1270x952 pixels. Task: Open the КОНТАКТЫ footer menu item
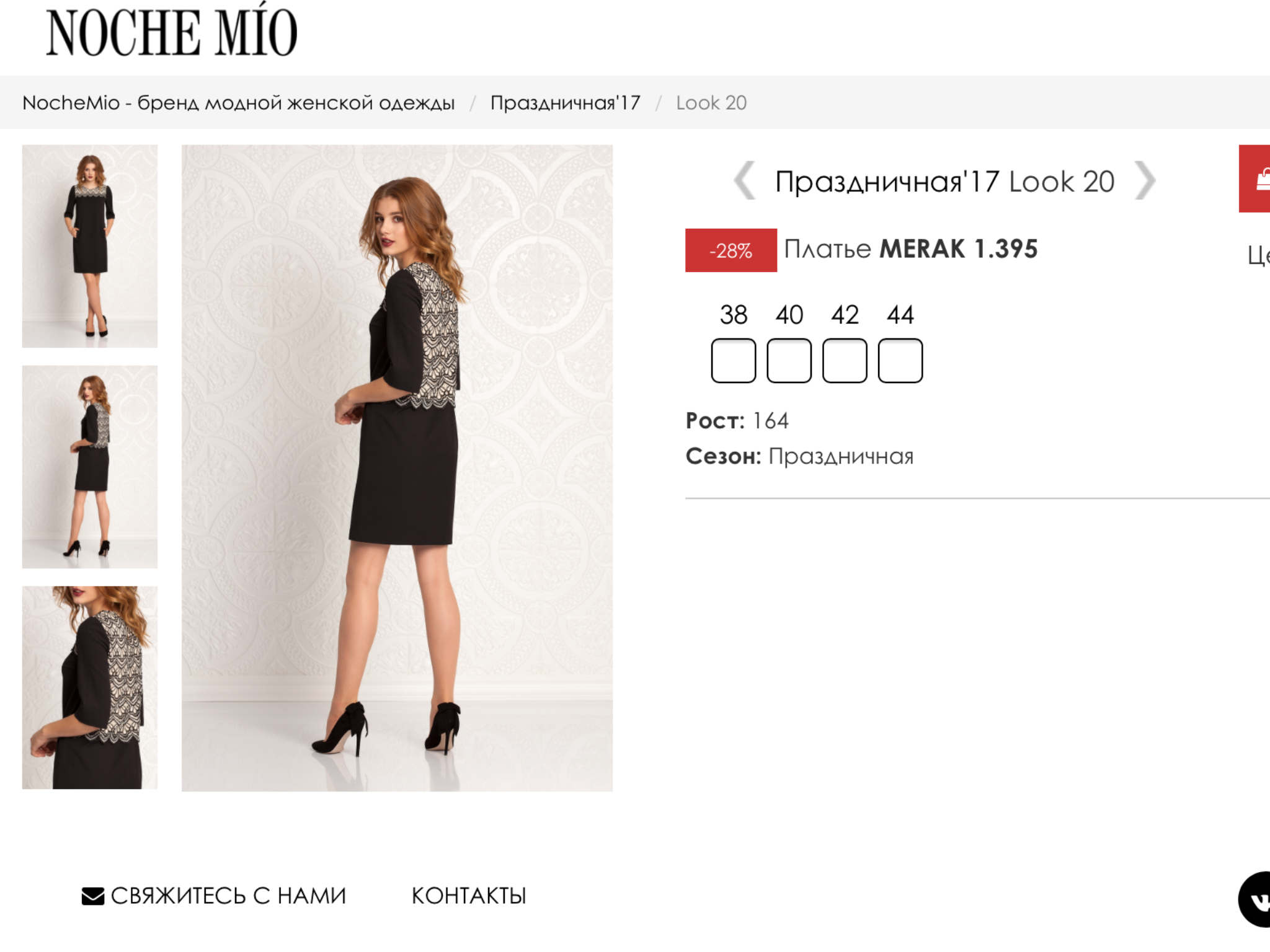469,896
